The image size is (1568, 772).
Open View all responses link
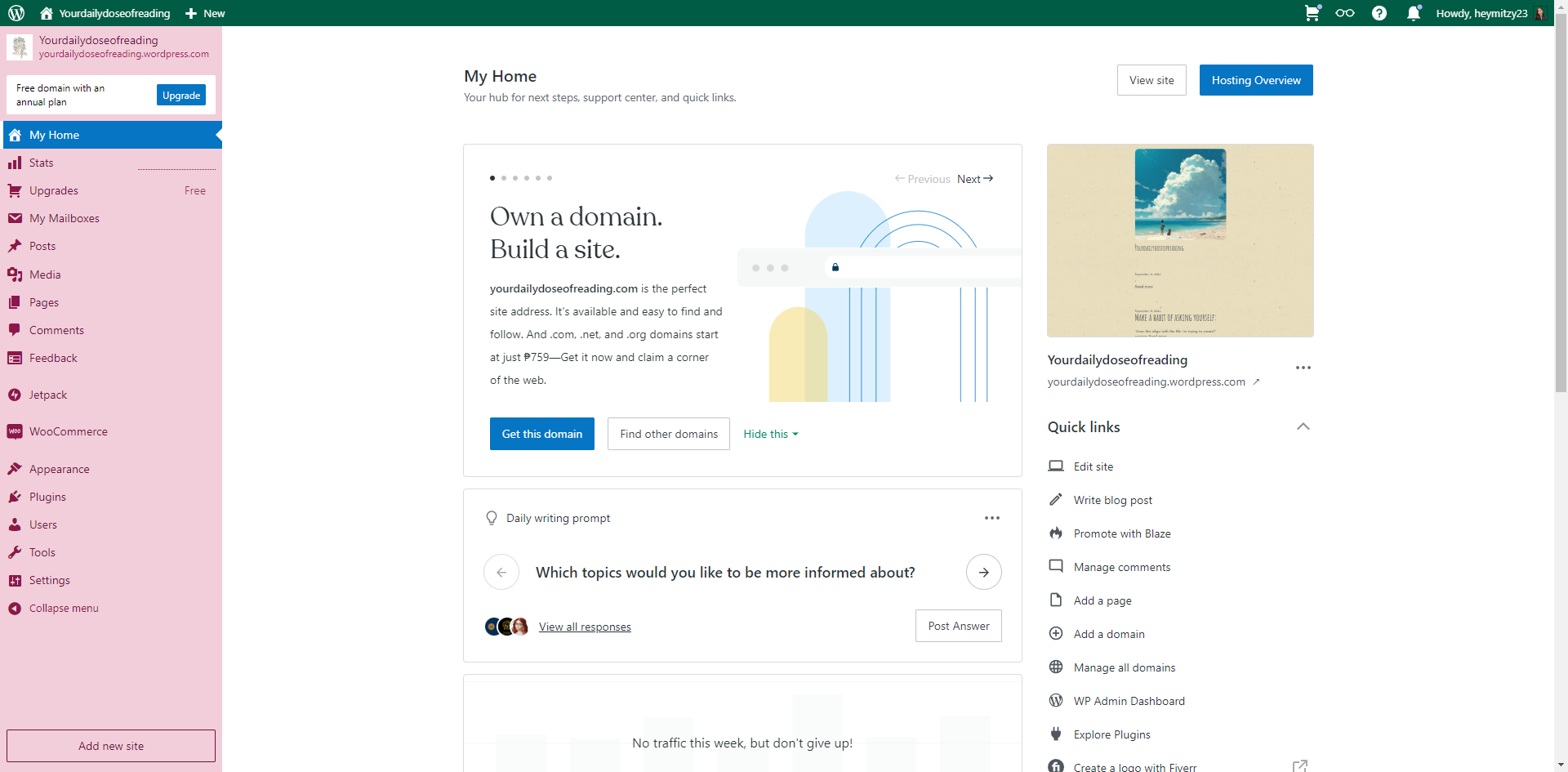click(584, 627)
